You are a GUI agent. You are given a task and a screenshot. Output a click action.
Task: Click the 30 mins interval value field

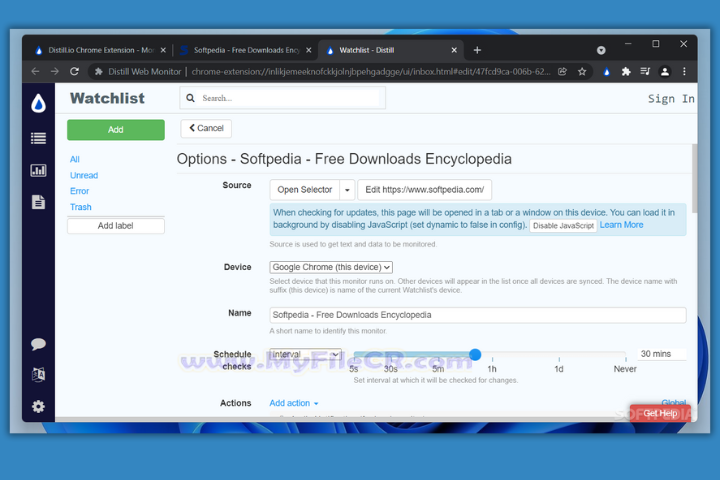(x=661, y=354)
